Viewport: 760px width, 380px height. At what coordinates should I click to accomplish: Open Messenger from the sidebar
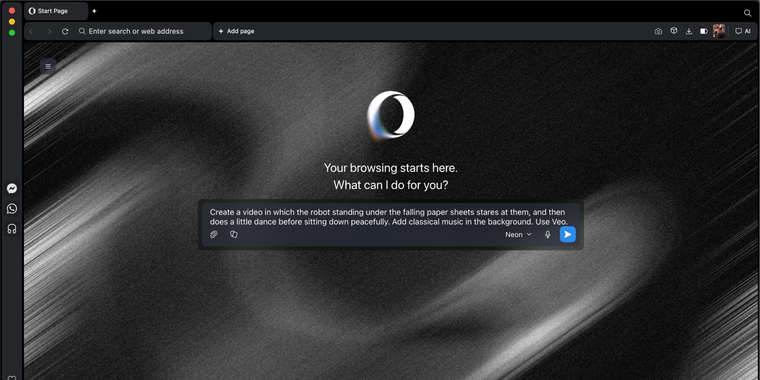[x=12, y=189]
